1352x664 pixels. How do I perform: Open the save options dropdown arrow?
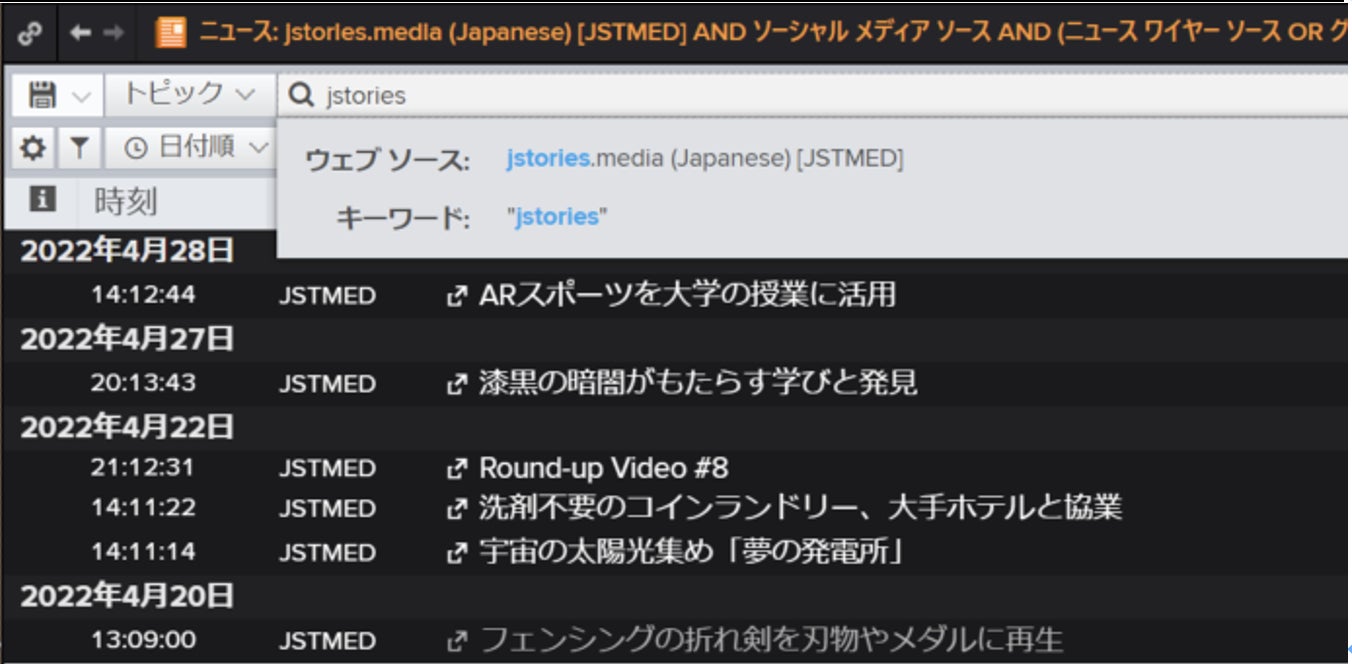[83, 96]
